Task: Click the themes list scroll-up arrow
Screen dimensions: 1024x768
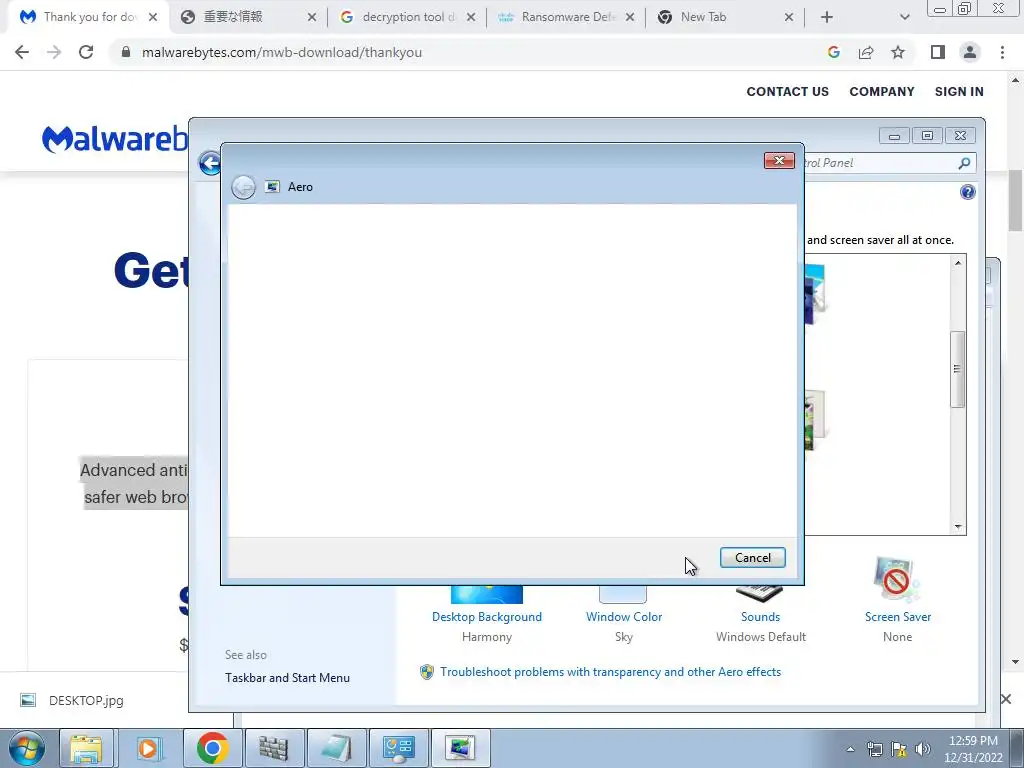Action: click(958, 263)
